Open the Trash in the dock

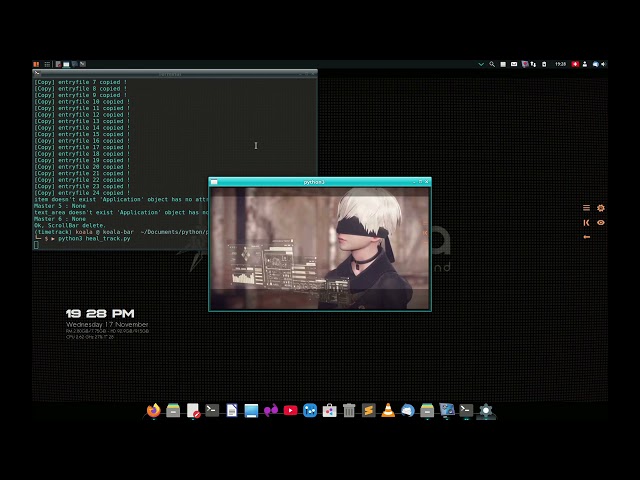click(x=349, y=410)
